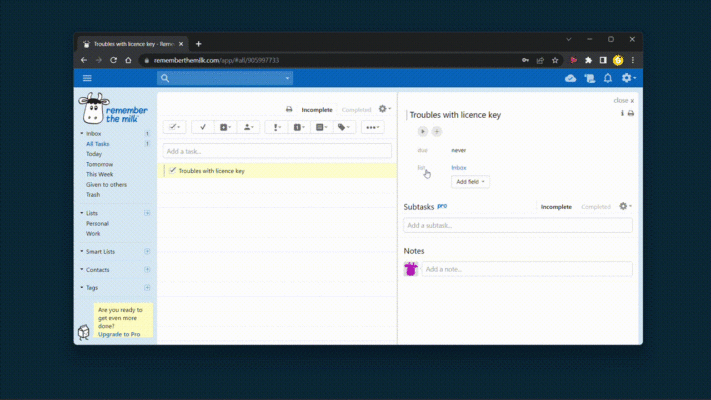Click the search magnifier icon
The width and height of the screenshot is (711, 400).
[165, 78]
